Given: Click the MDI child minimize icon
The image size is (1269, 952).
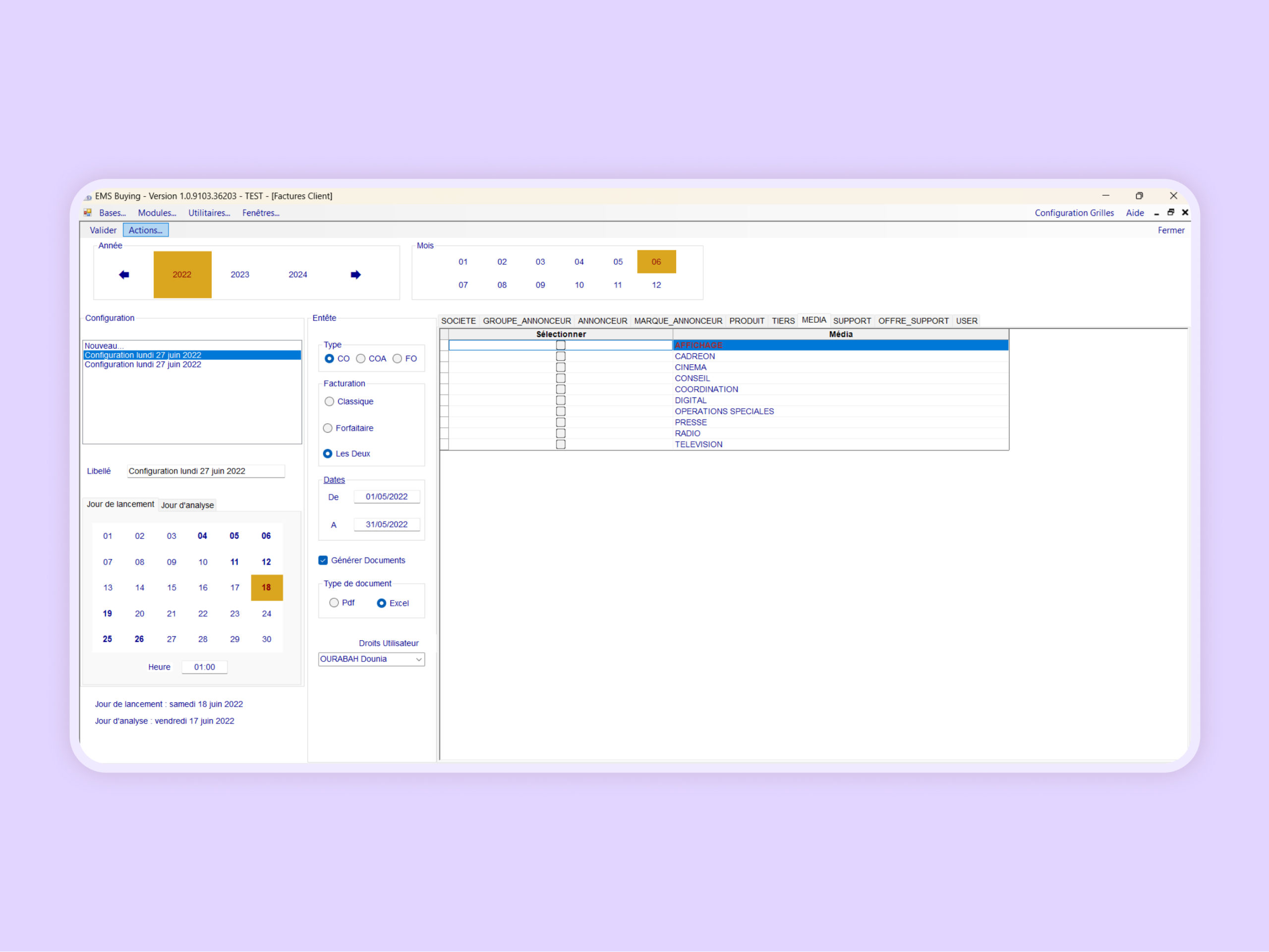Looking at the screenshot, I should (x=1156, y=213).
